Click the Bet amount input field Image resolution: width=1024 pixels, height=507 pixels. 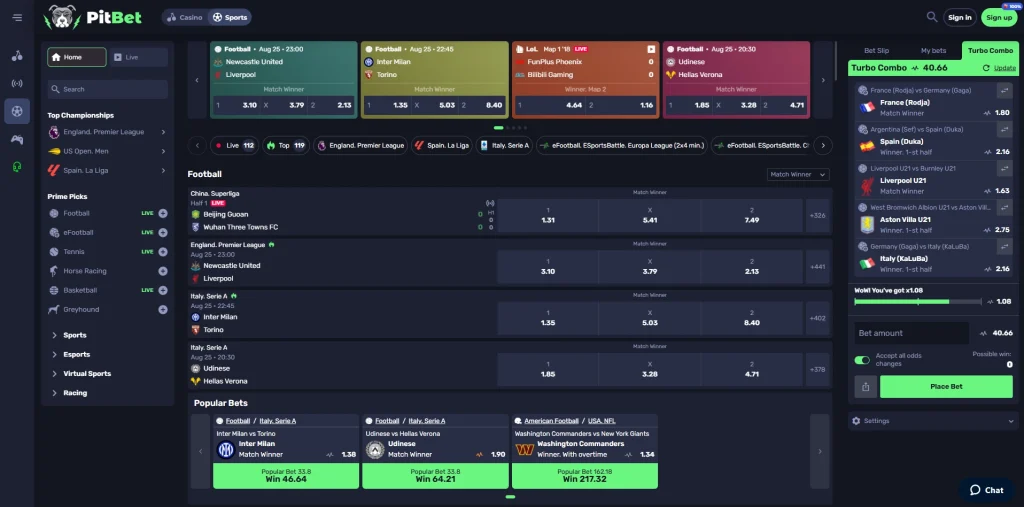(912, 333)
